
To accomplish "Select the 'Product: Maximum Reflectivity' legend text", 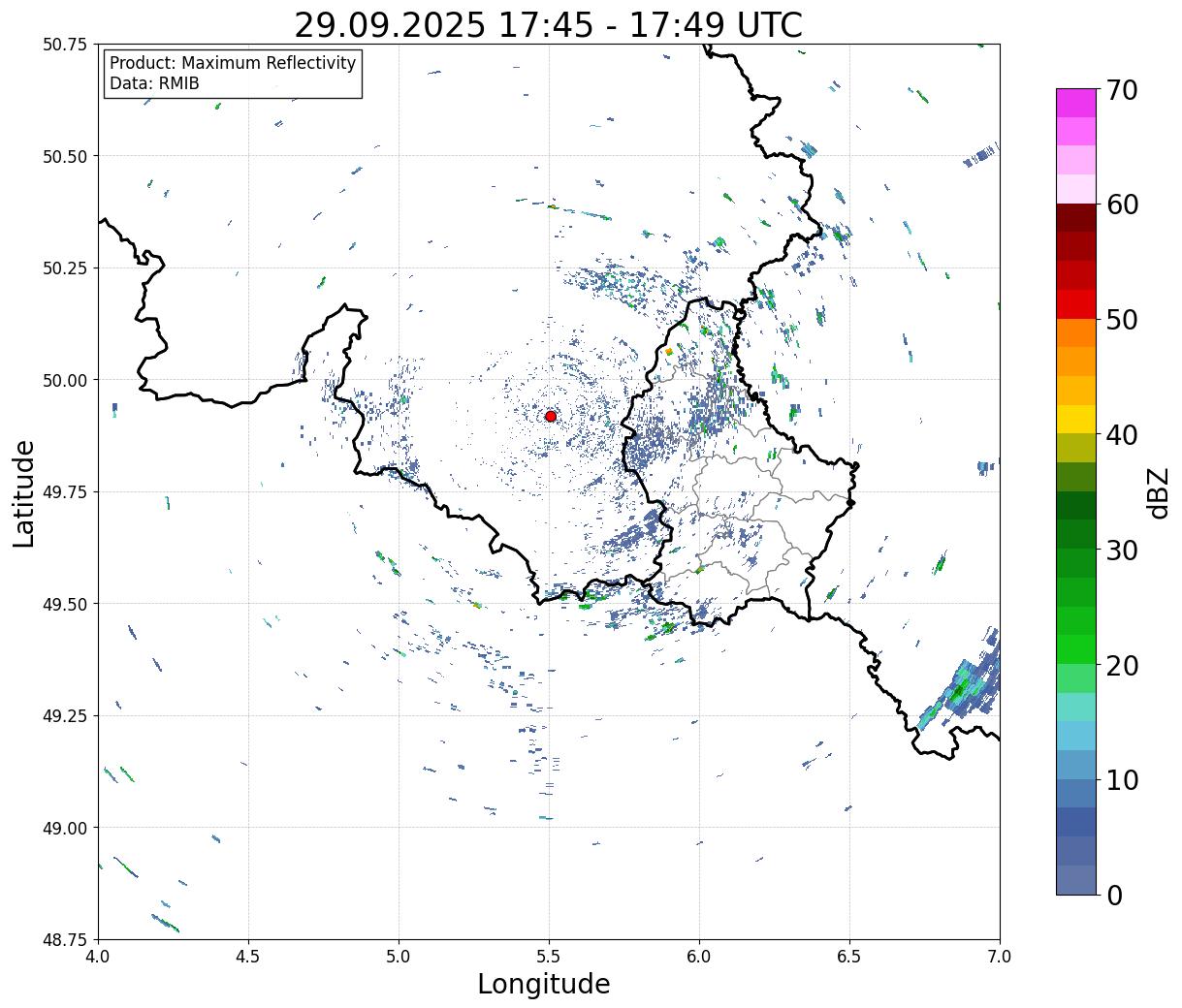I will tap(233, 63).
